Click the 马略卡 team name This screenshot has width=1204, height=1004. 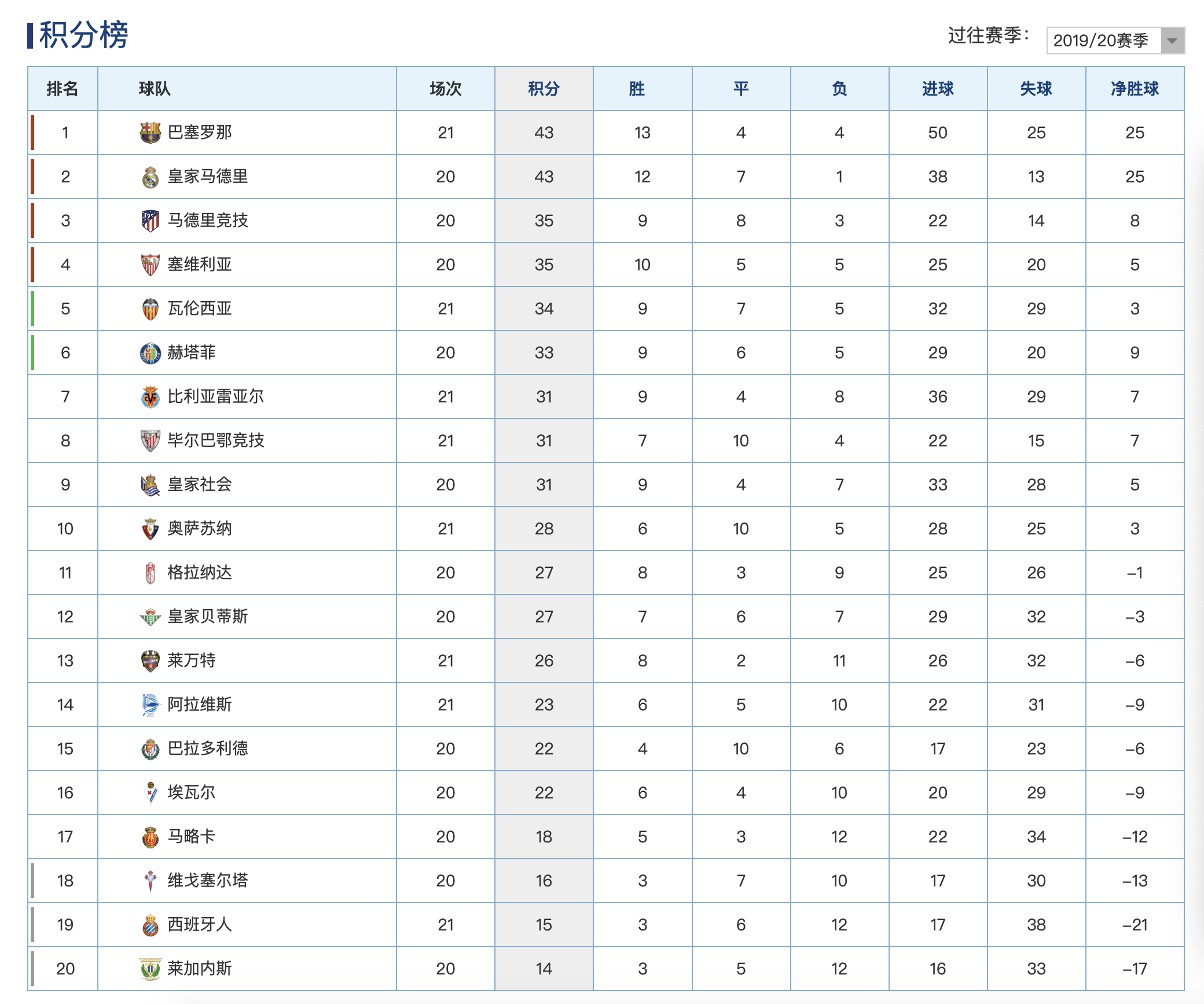tap(192, 837)
